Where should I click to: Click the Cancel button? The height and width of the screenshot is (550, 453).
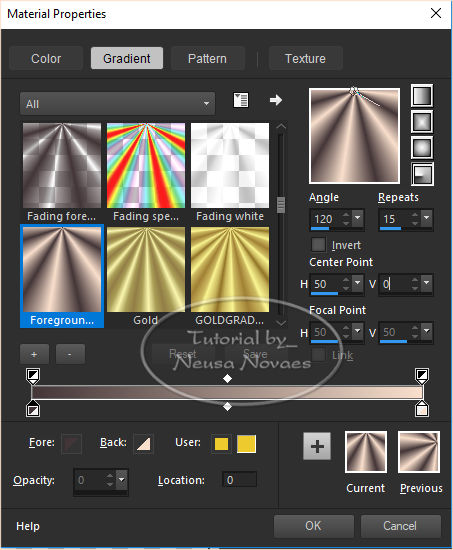[x=400, y=526]
